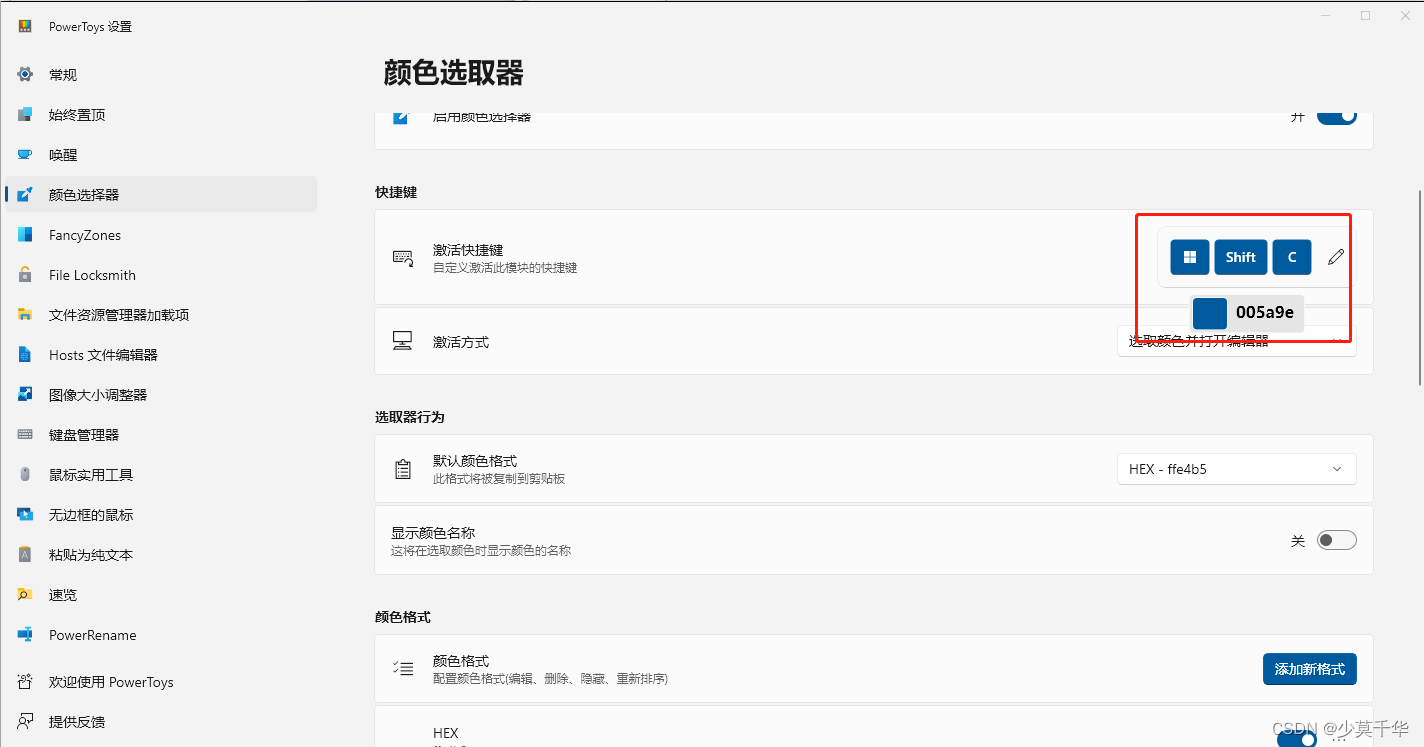1424x747 pixels.
Task: Open File Locksmith settings
Action: (161, 275)
